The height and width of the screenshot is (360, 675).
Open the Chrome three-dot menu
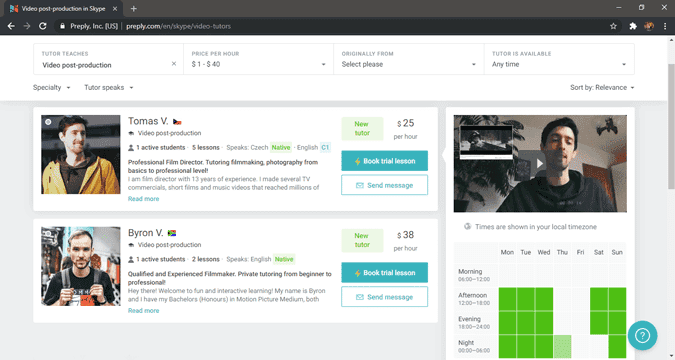coord(665,26)
